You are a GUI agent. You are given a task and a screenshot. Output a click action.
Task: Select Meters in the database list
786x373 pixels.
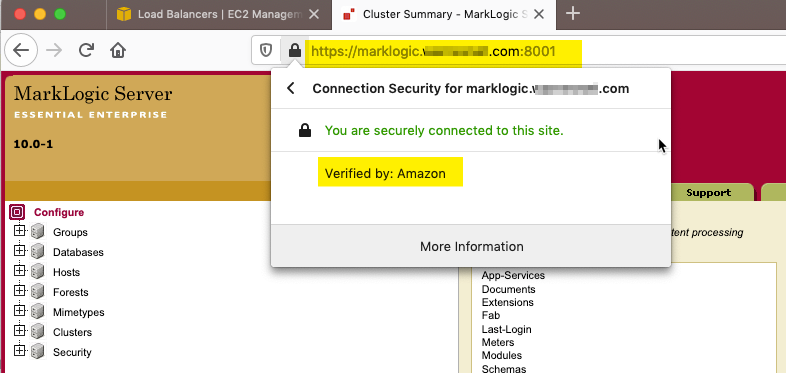tap(498, 342)
